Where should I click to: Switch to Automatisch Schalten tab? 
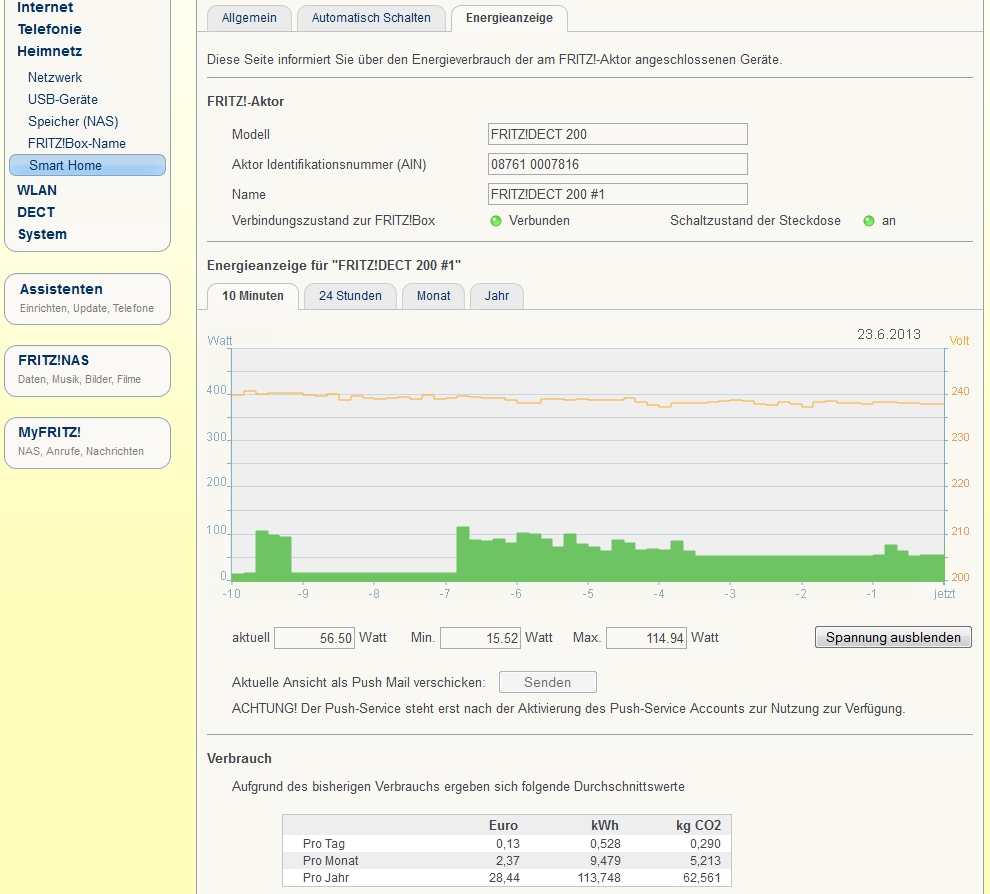(371, 18)
